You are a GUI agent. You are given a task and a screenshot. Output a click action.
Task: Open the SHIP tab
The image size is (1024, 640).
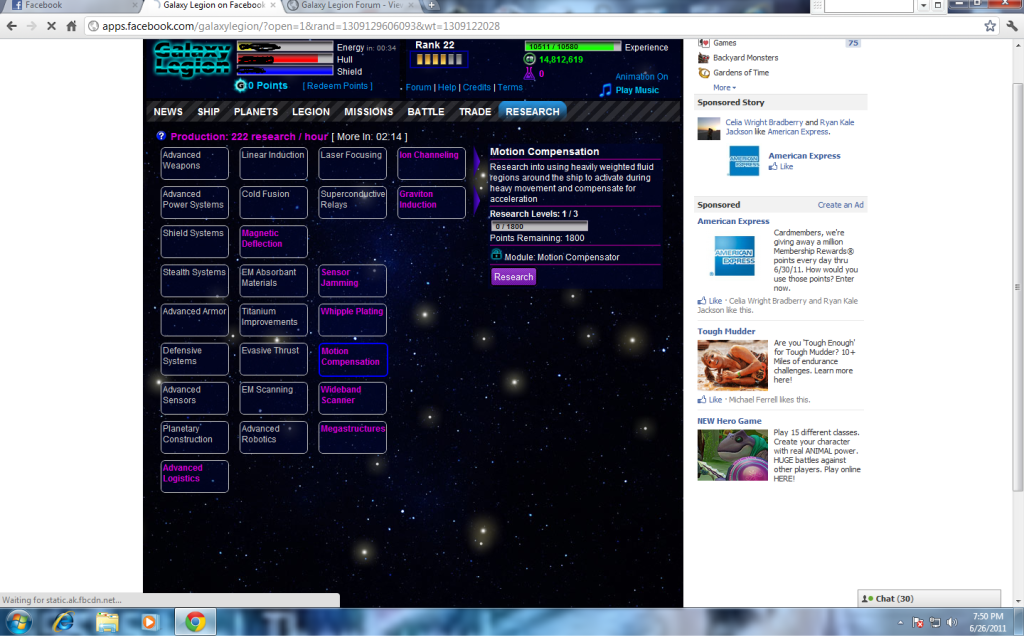point(208,112)
